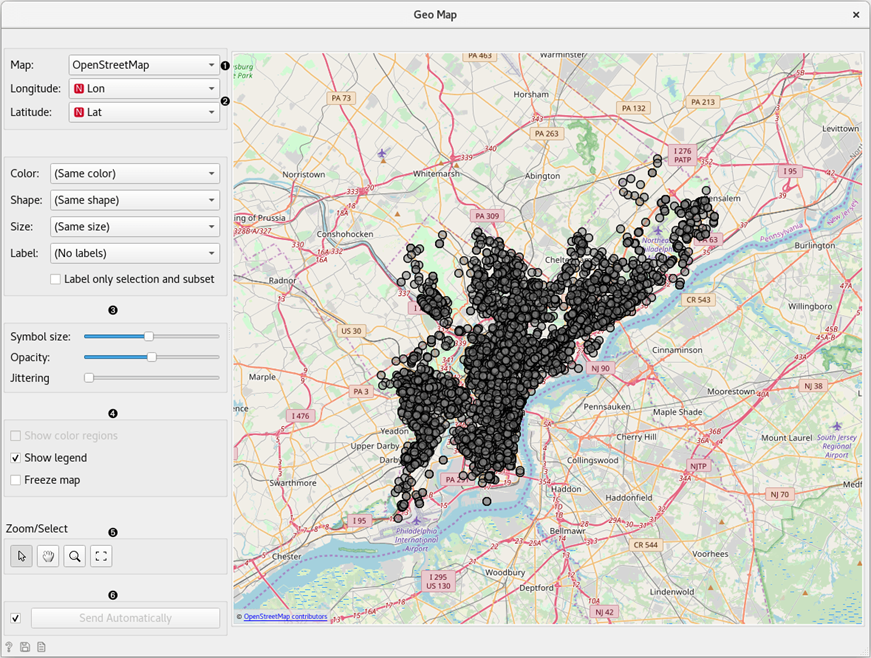Click the Moorestown map label
Viewport: 871px width, 658px height.
[731, 391]
